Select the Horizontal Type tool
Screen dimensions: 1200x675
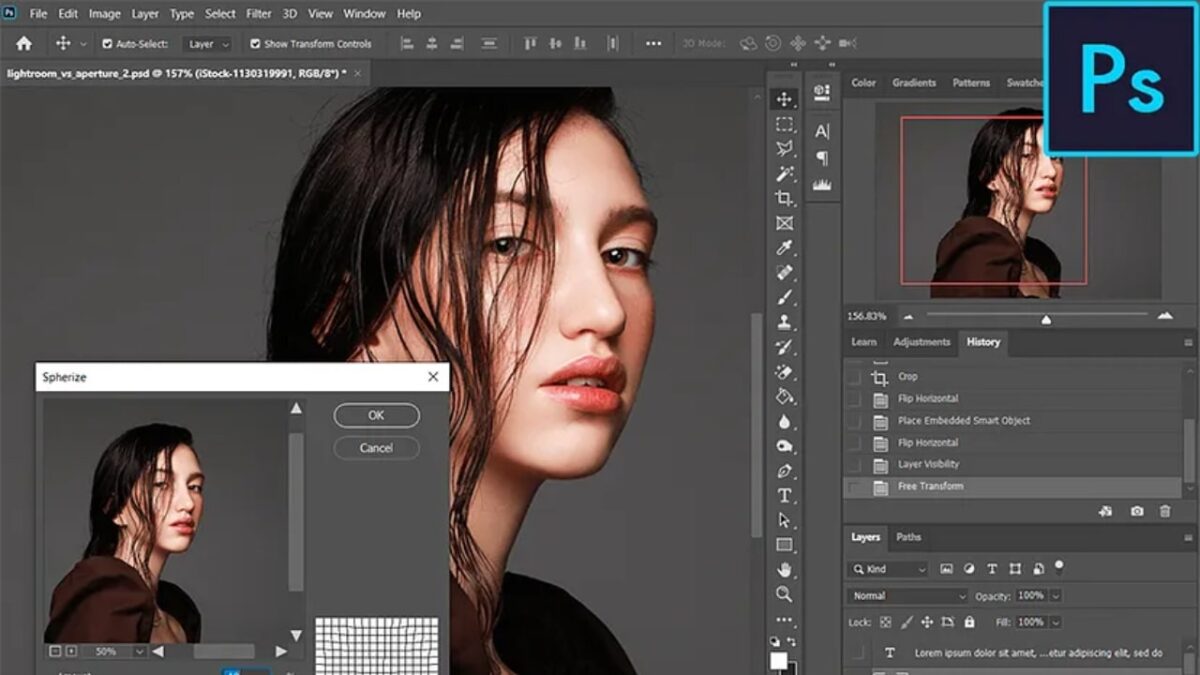pos(785,496)
